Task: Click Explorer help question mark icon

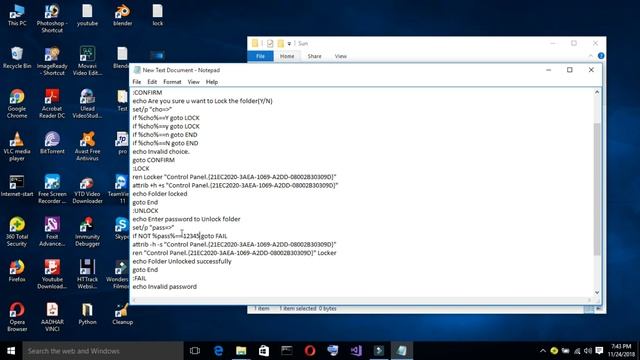Action: (601, 56)
